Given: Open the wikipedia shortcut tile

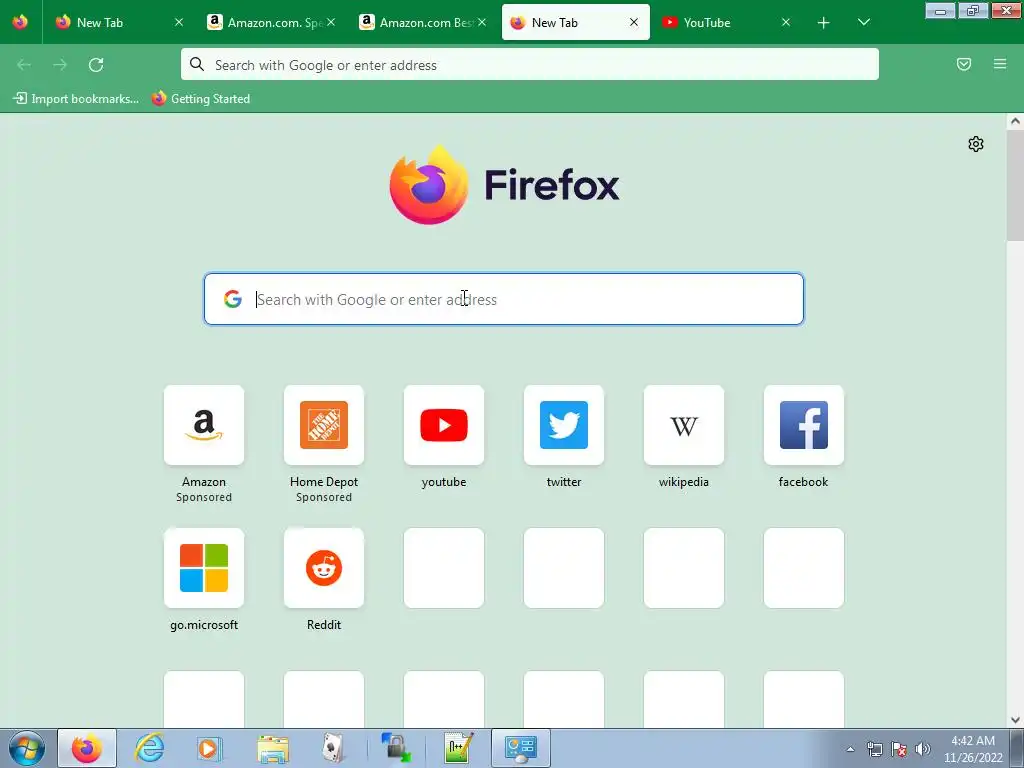Looking at the screenshot, I should click(x=684, y=425).
